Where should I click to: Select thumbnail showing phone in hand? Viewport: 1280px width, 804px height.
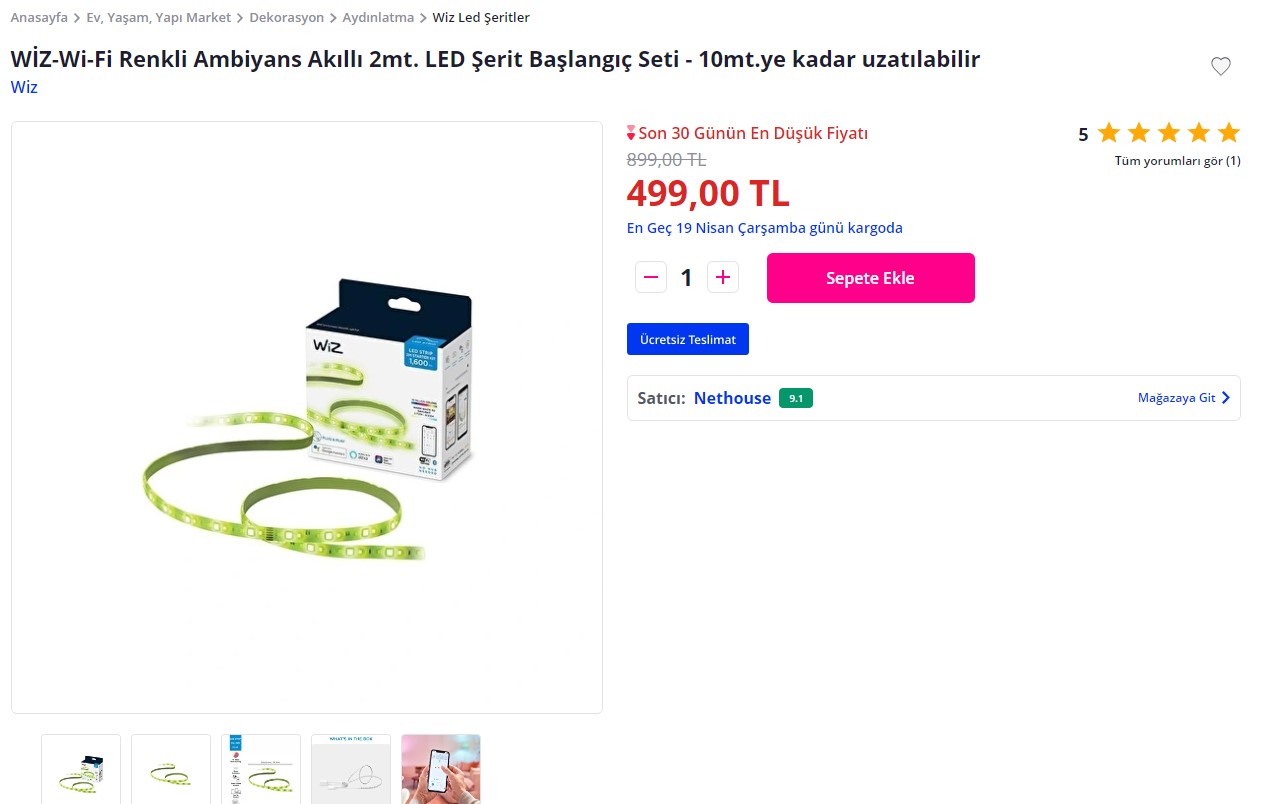[441, 769]
